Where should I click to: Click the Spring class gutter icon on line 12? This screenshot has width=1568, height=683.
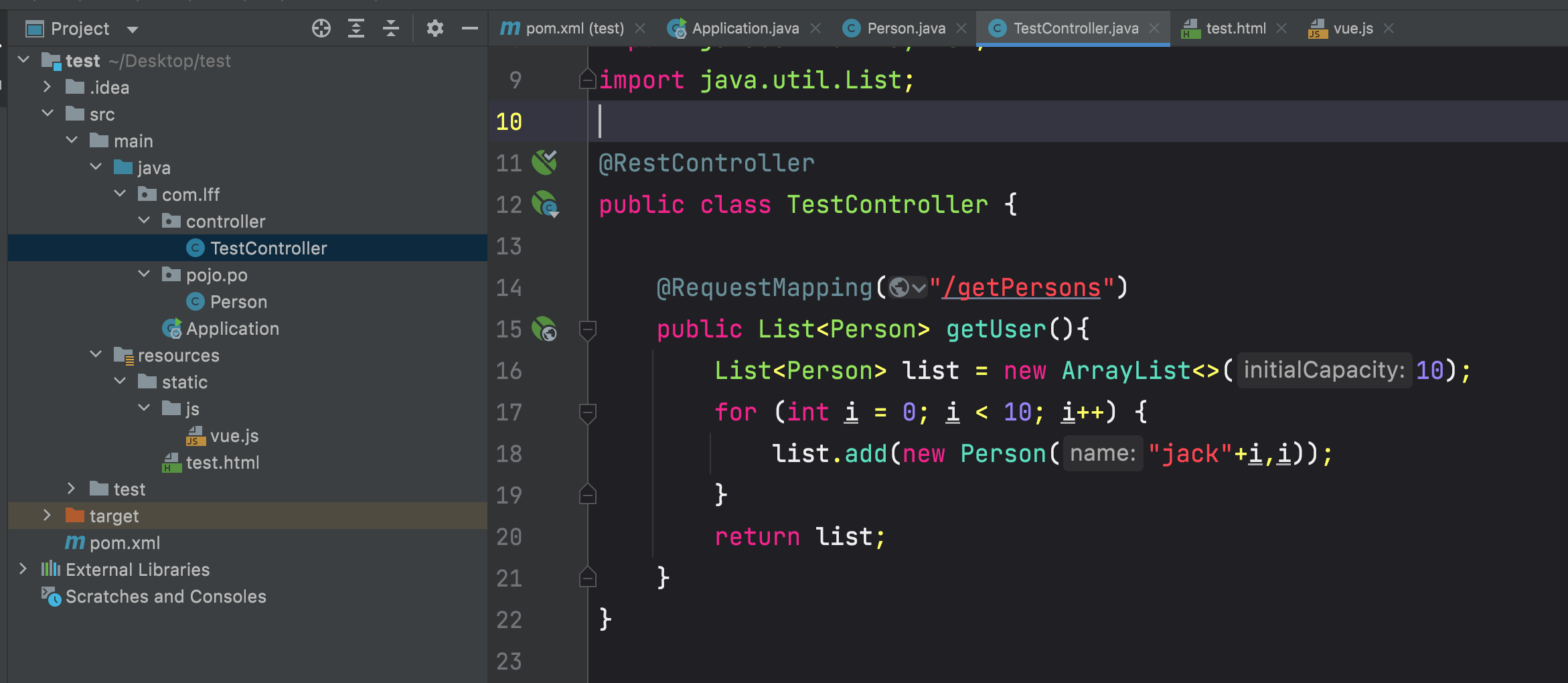[545, 204]
